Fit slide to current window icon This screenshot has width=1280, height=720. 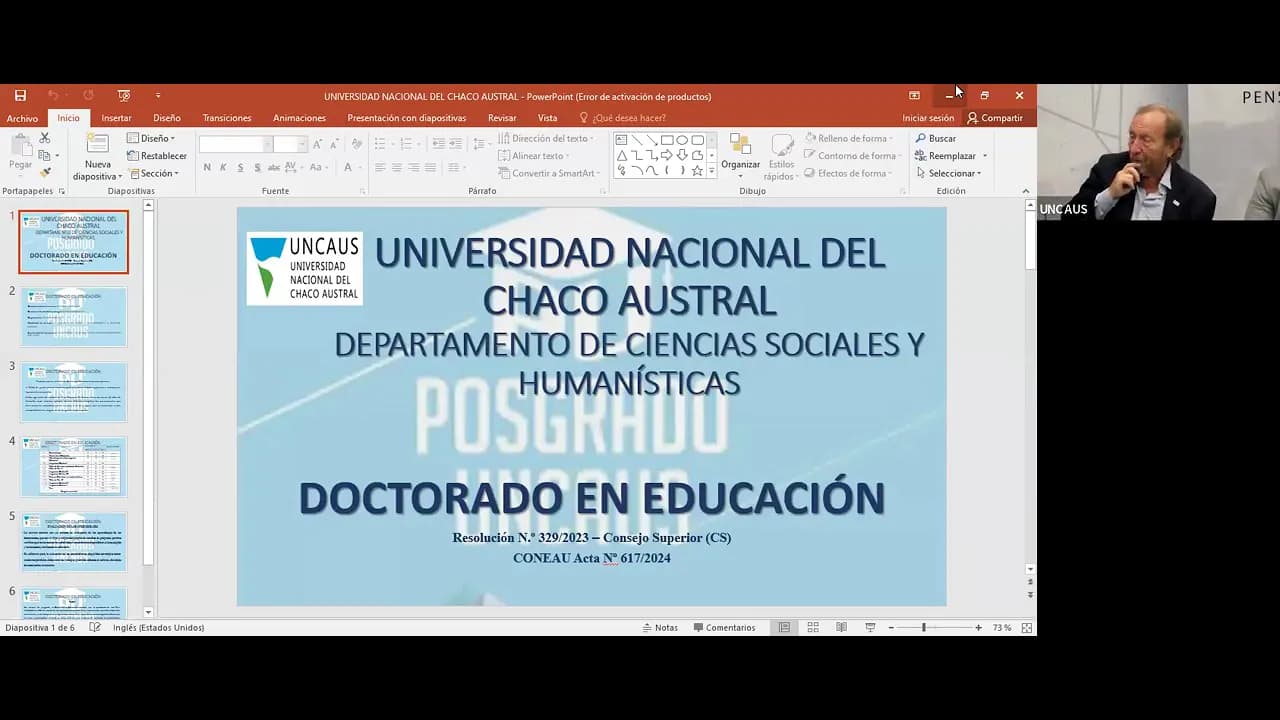(1025, 628)
